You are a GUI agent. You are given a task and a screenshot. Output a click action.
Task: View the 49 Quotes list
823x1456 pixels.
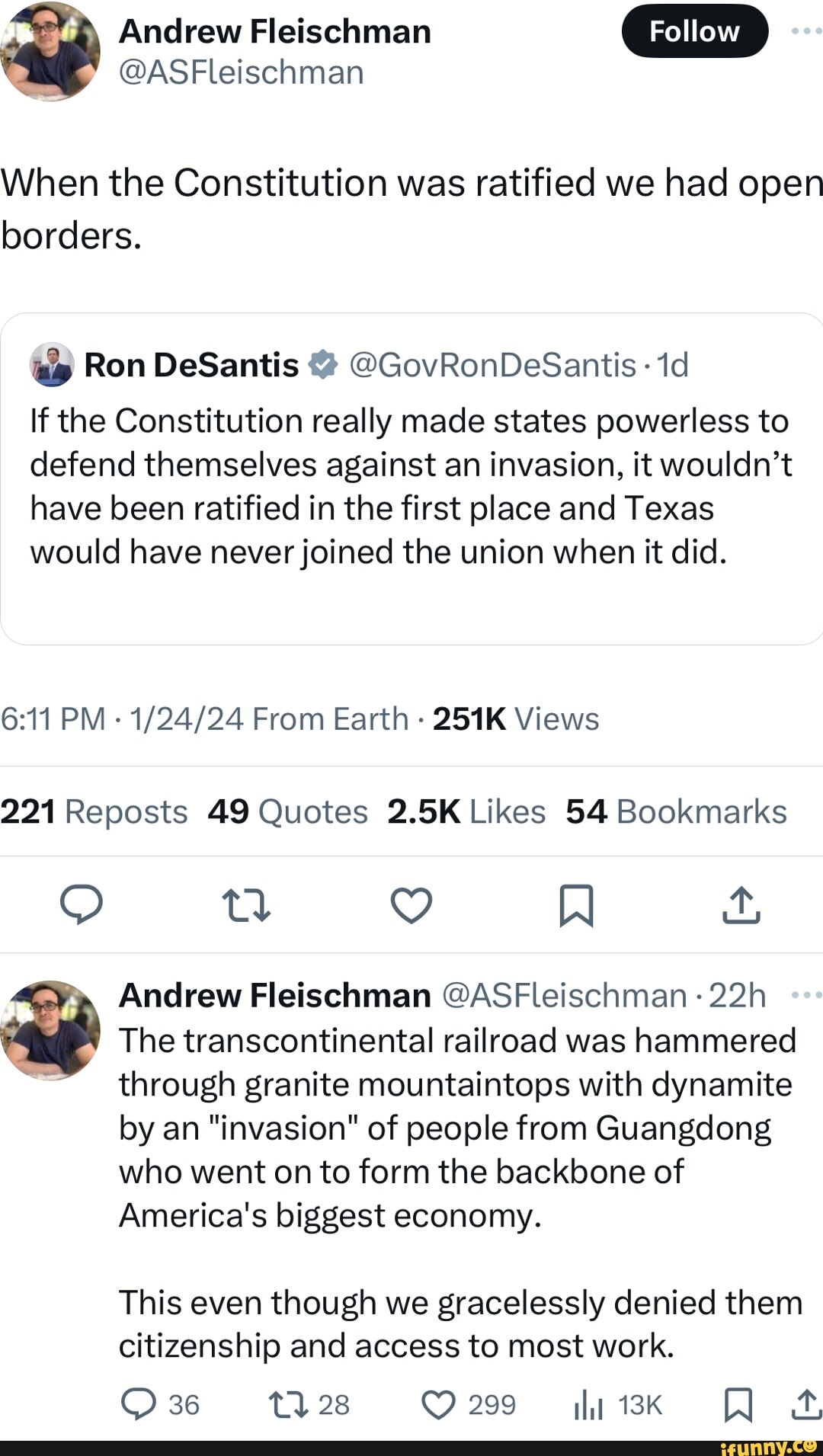click(287, 811)
